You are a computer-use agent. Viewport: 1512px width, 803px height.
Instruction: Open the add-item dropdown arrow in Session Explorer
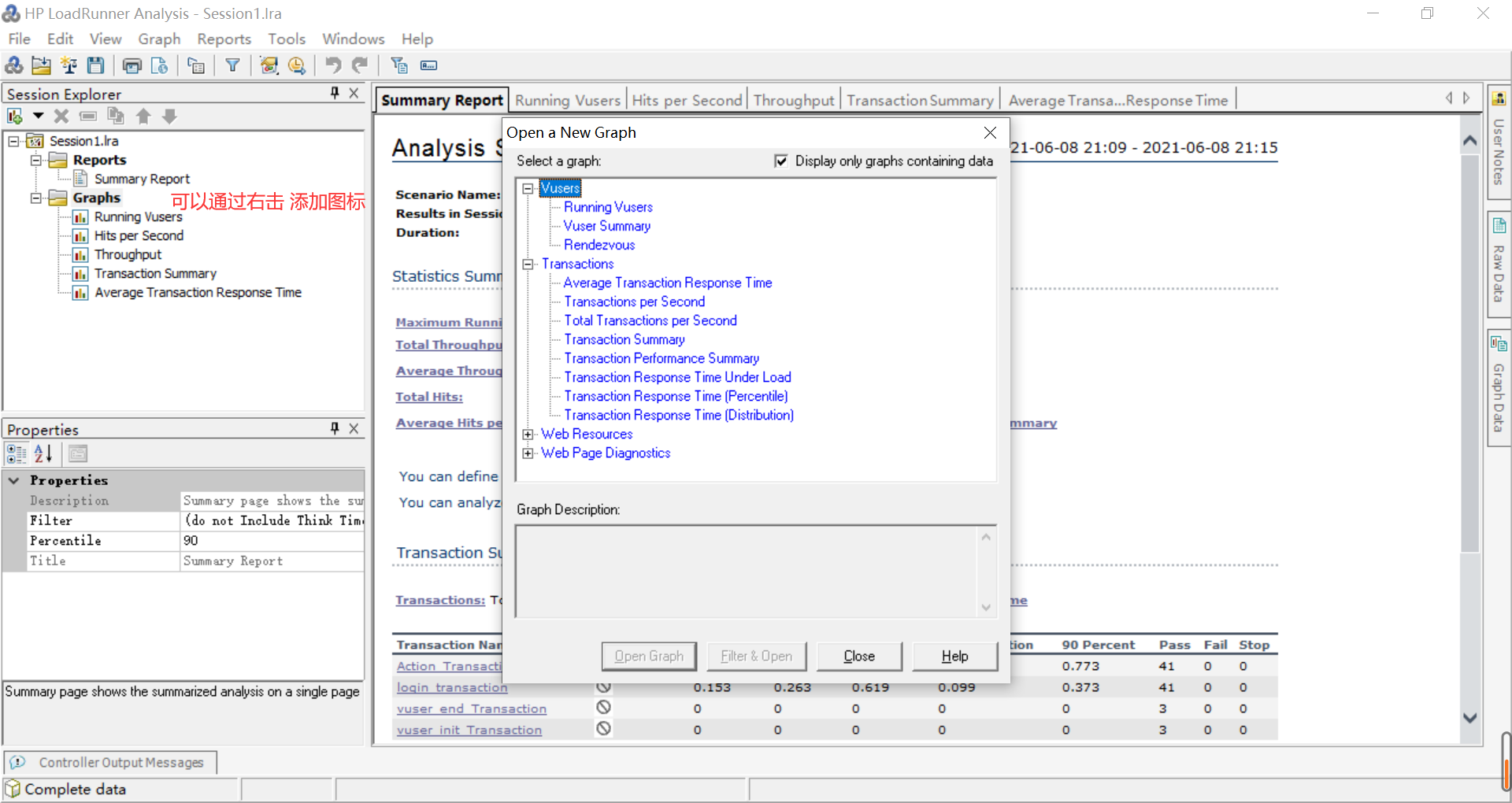[37, 117]
